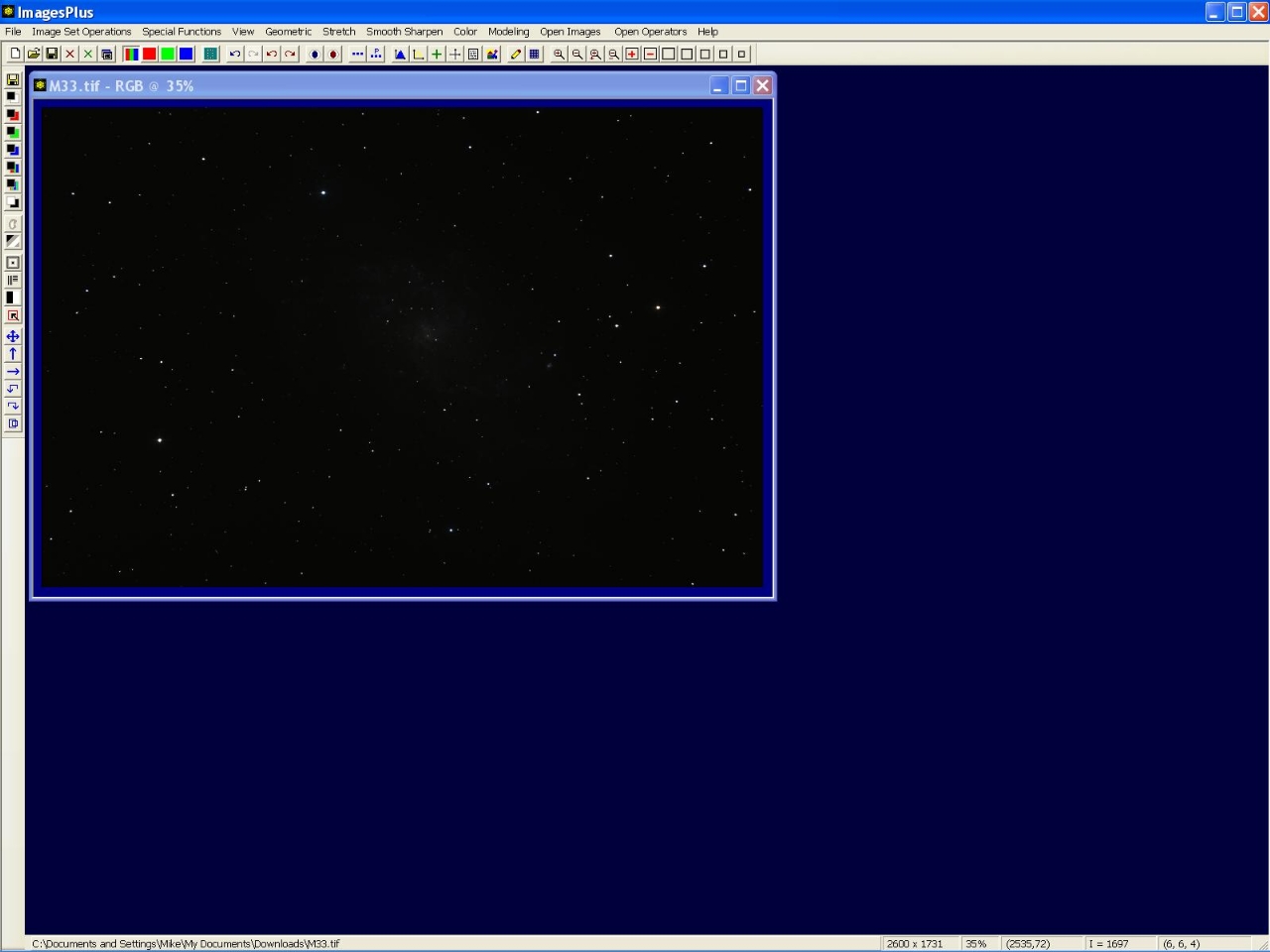Display only the red channel
The image size is (1270, 952).
(149, 54)
